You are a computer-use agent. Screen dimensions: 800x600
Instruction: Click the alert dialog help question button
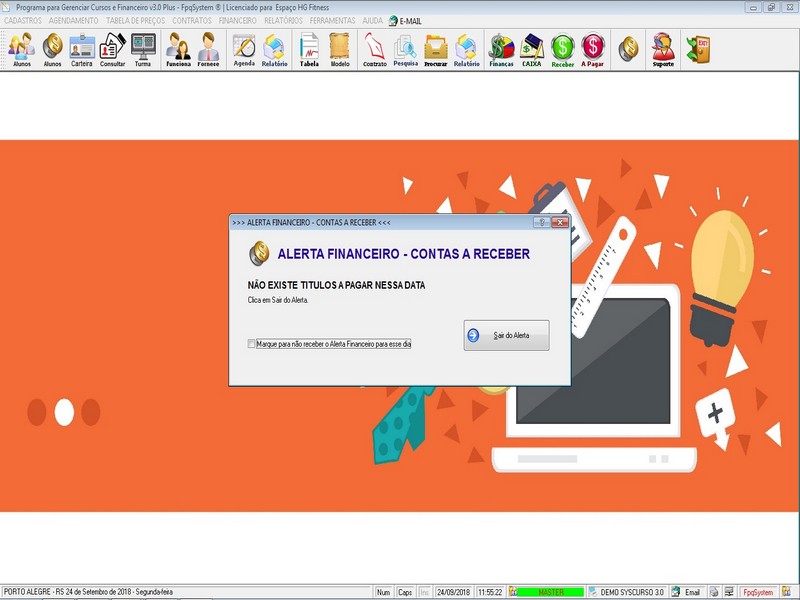click(x=542, y=222)
